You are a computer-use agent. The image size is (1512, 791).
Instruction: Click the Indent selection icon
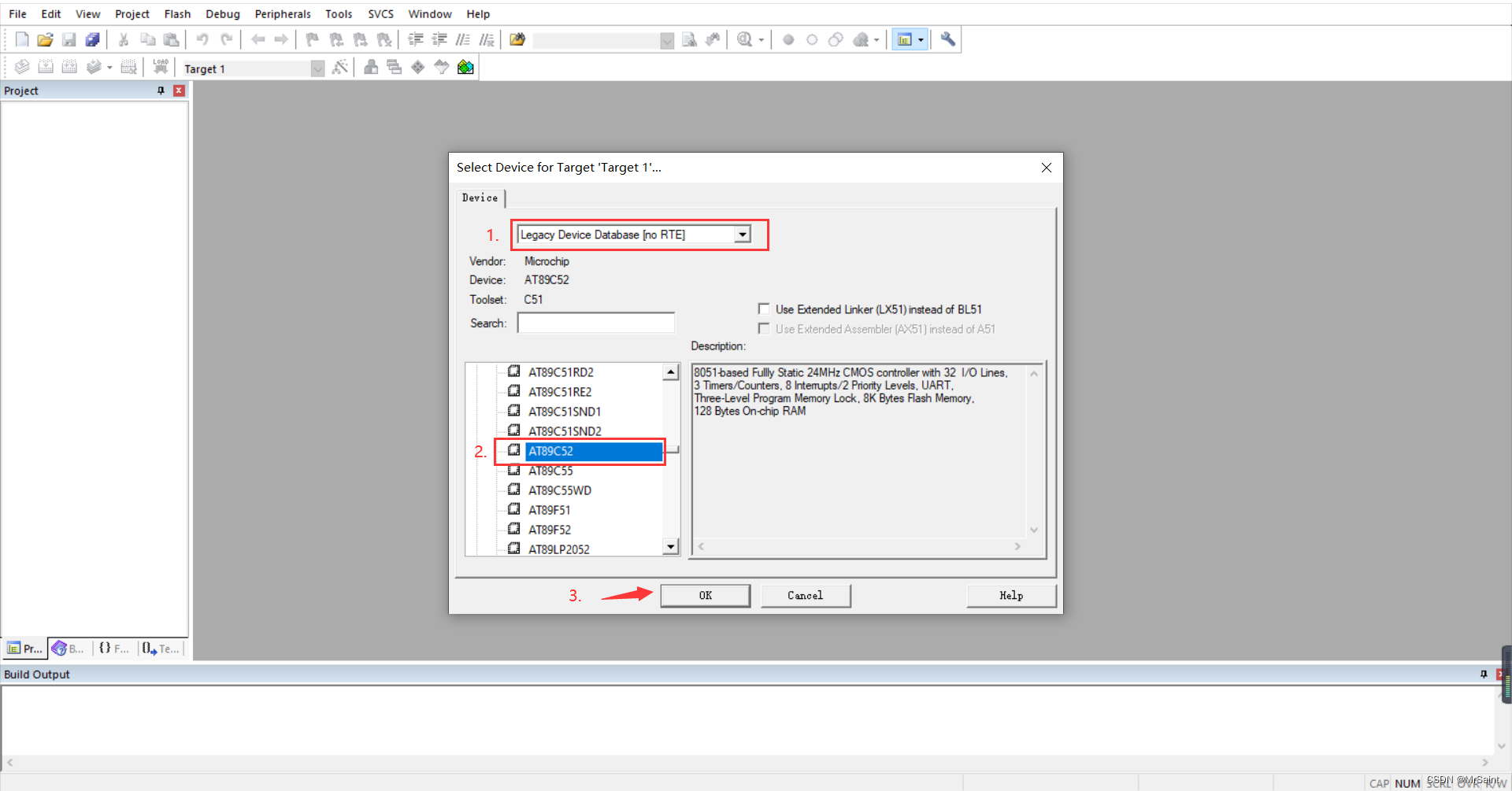[x=416, y=39]
